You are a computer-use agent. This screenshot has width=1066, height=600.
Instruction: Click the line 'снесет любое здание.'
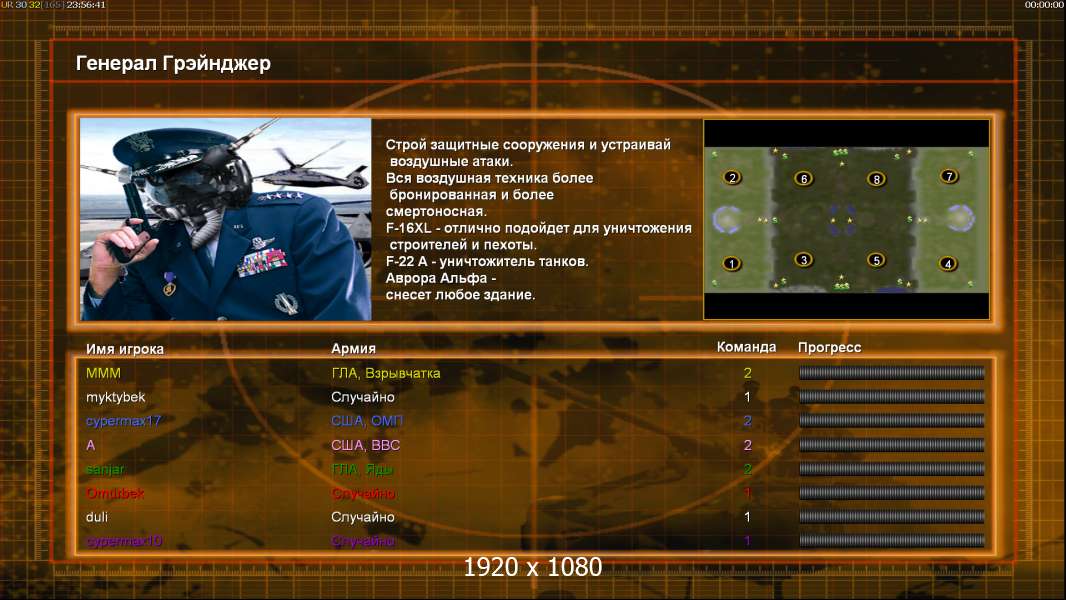tap(460, 295)
